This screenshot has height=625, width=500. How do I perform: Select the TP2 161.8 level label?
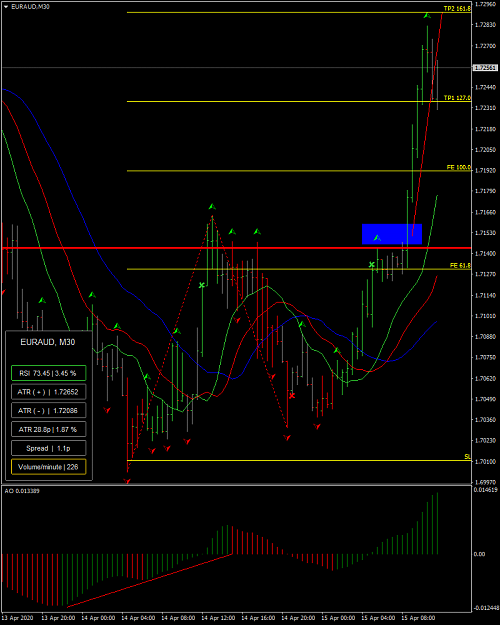click(457, 8)
